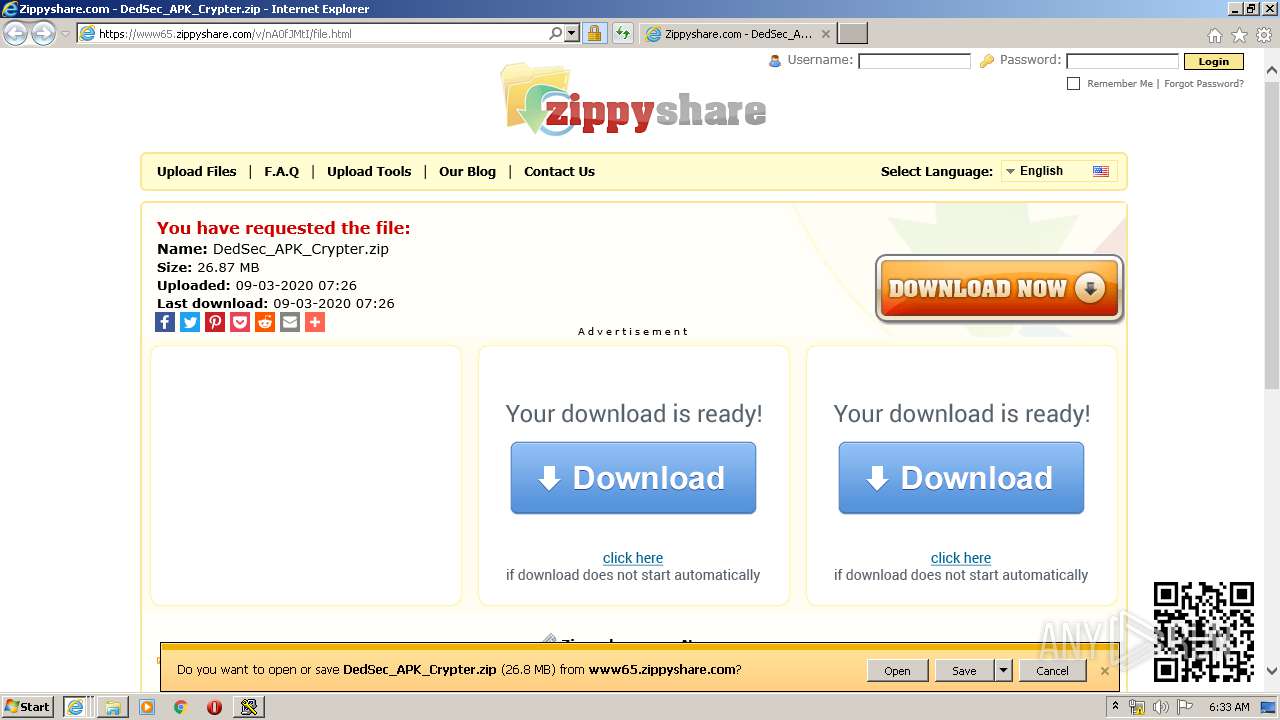Image resolution: width=1280 pixels, height=720 pixels.
Task: Open the F.A.Q menu item
Action: [x=282, y=171]
